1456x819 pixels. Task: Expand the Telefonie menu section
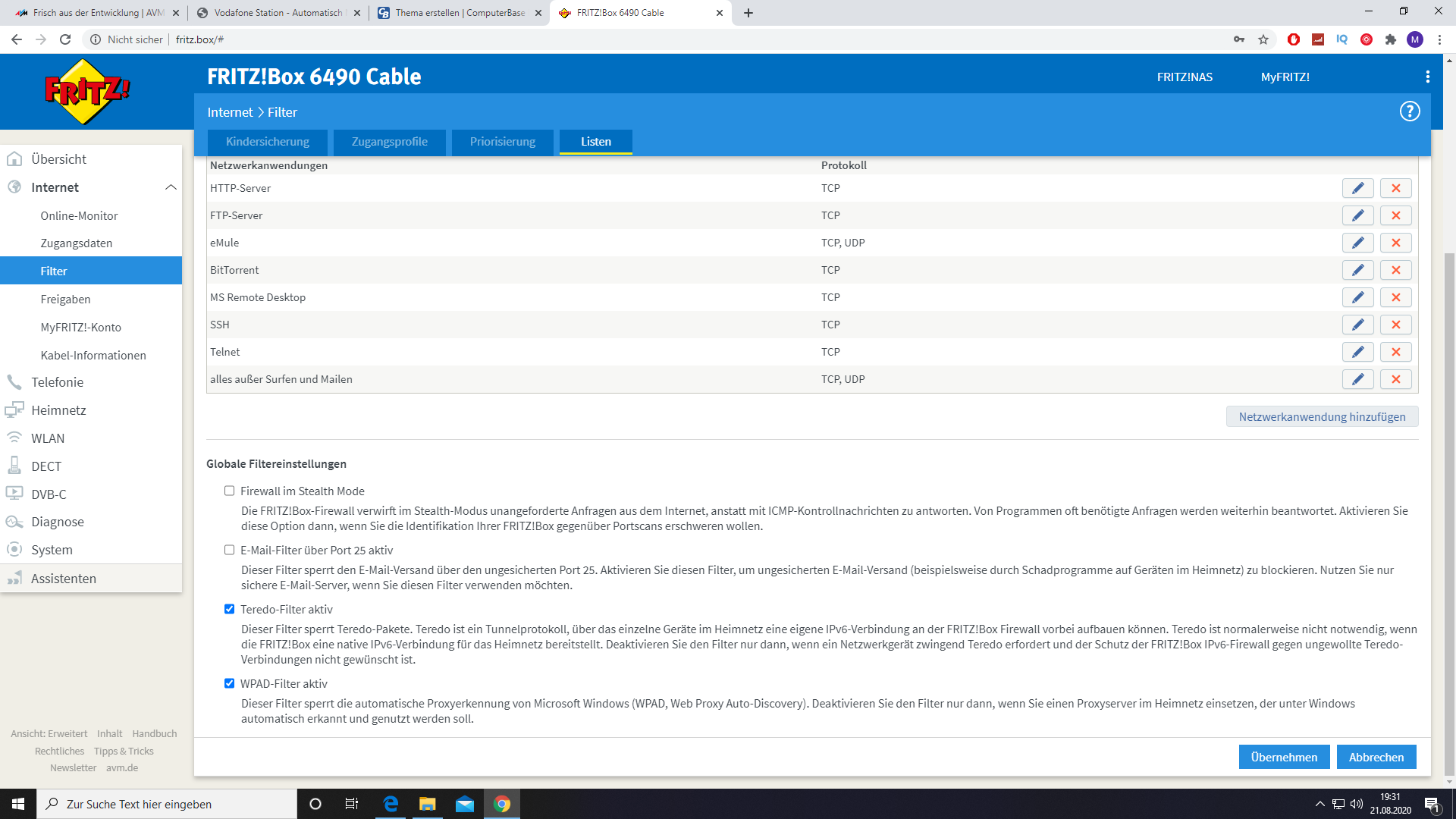[57, 382]
